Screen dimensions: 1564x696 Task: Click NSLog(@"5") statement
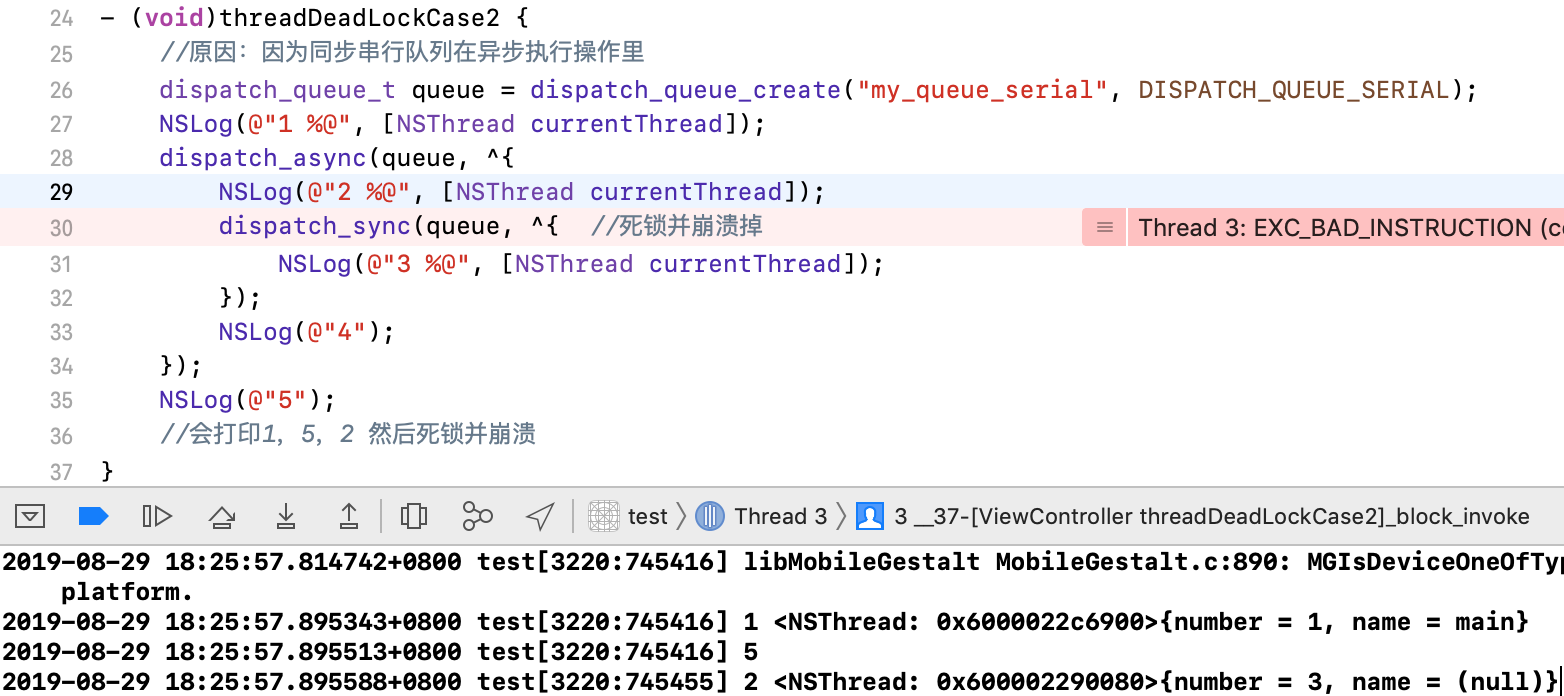click(x=247, y=400)
